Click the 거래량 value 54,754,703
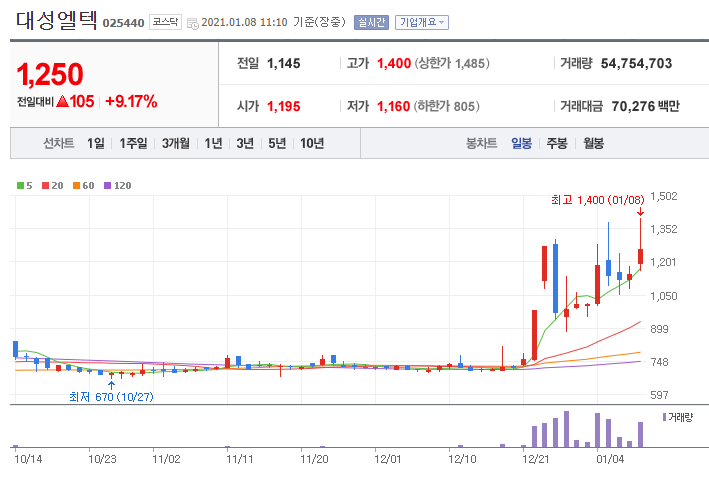 point(636,63)
